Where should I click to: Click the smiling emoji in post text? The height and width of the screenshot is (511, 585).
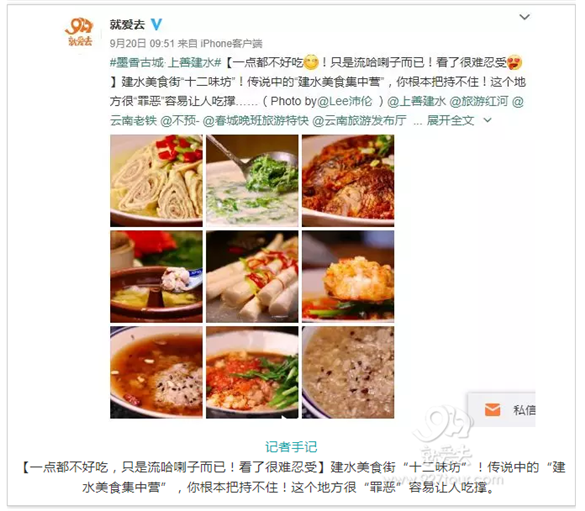click(311, 62)
